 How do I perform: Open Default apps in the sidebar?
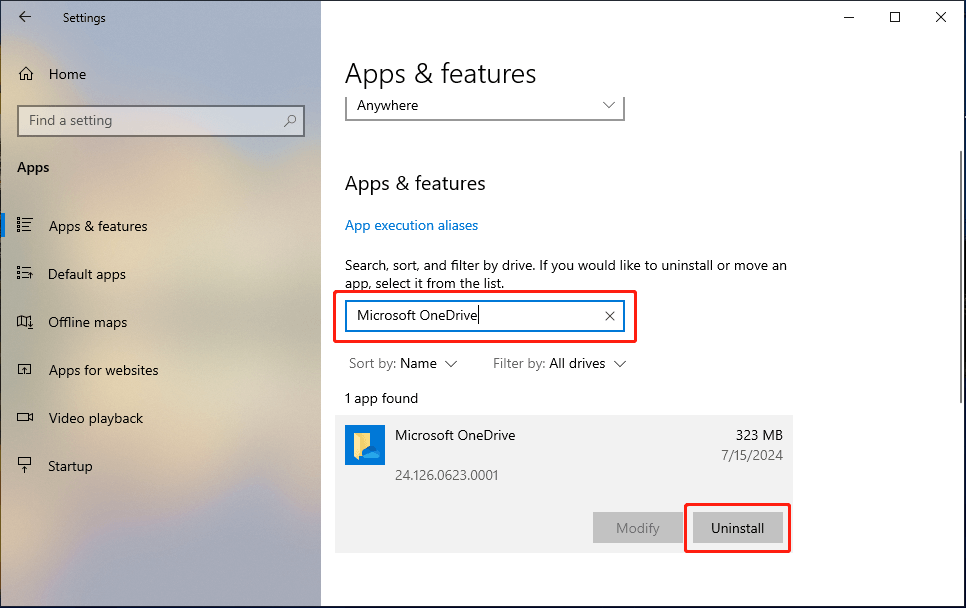160,274
